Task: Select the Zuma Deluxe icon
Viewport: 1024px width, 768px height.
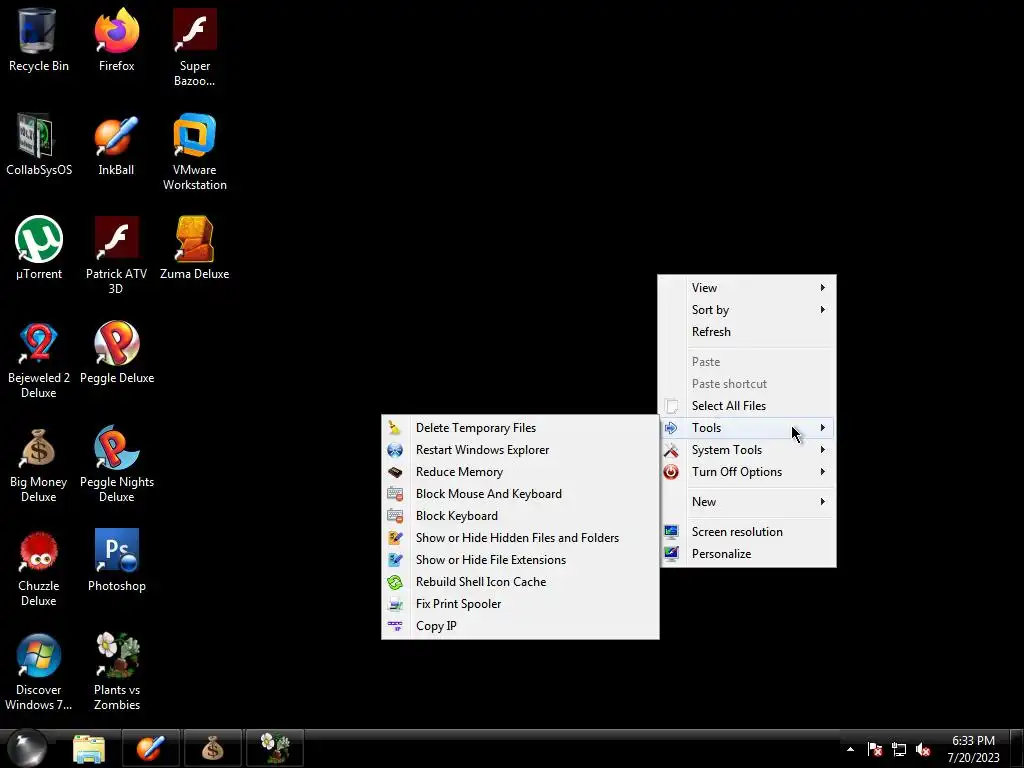Action: [x=195, y=248]
